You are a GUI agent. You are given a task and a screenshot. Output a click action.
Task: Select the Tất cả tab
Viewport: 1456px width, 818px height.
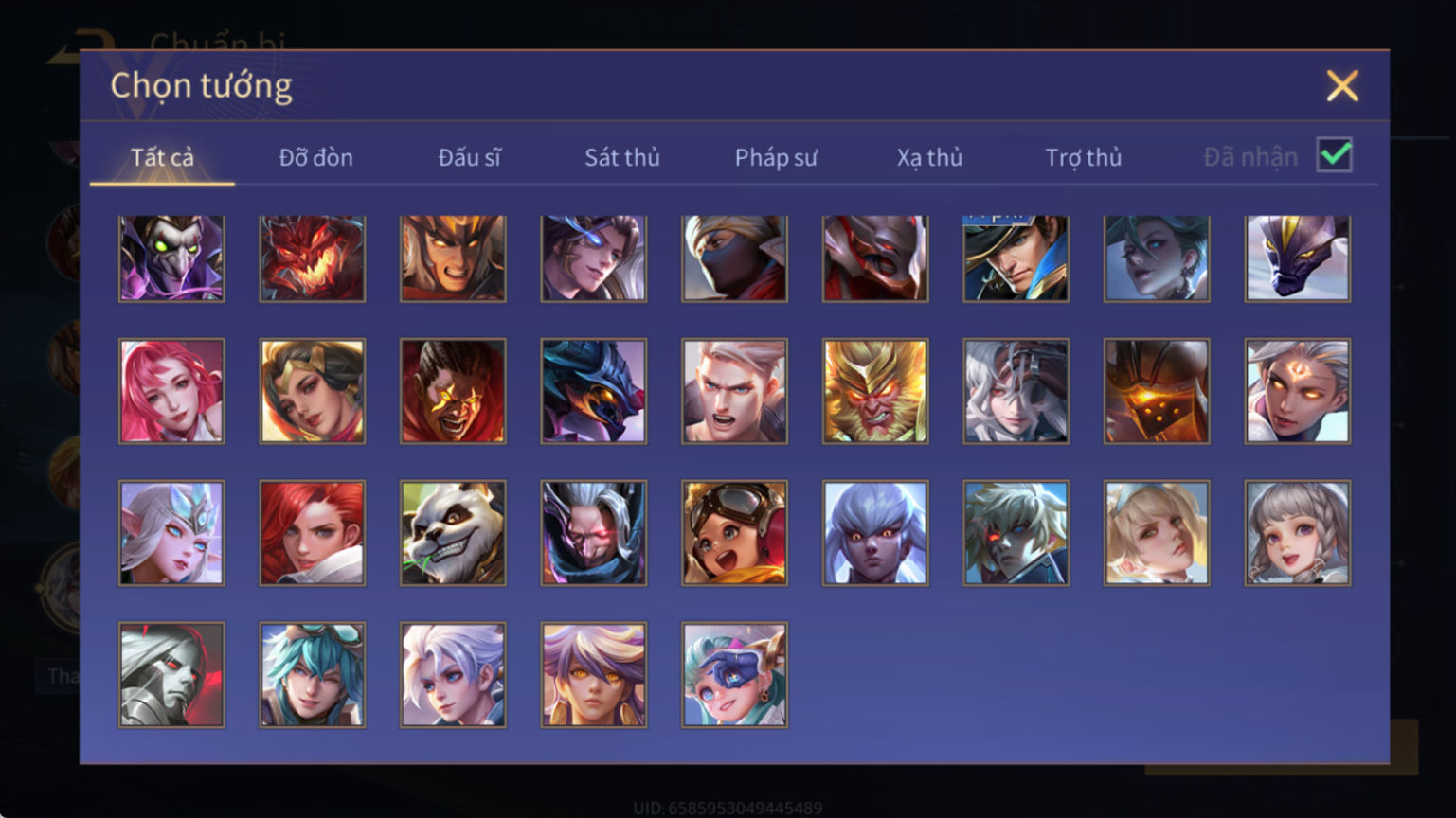point(162,157)
